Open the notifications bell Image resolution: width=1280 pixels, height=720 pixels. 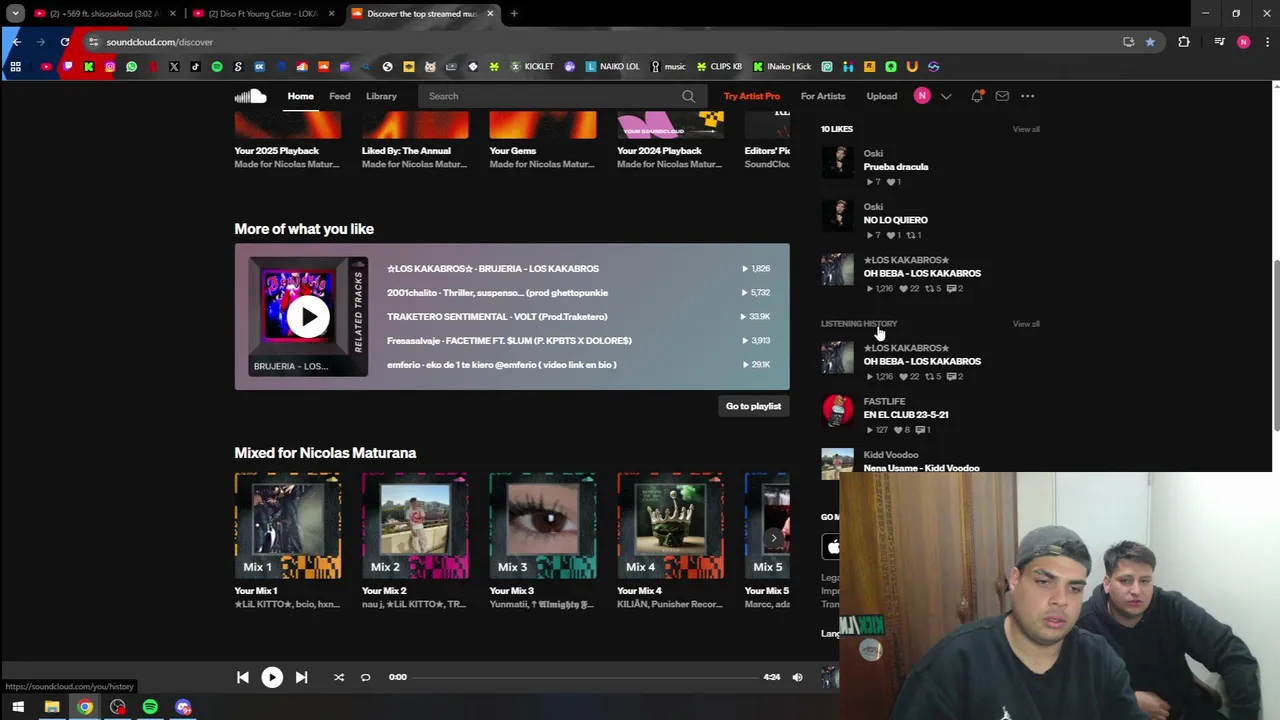(977, 96)
